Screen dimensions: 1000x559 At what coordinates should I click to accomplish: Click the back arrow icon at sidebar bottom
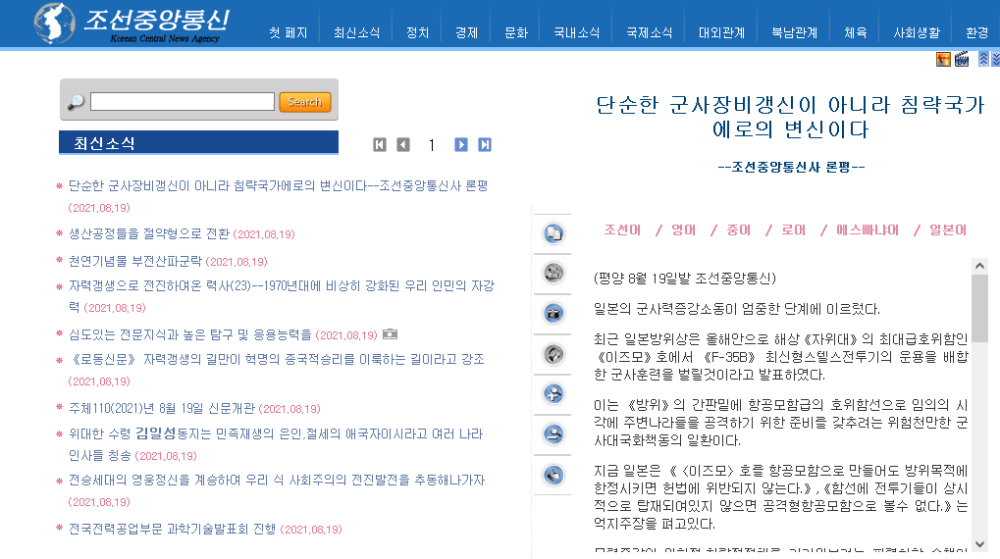coord(553,475)
